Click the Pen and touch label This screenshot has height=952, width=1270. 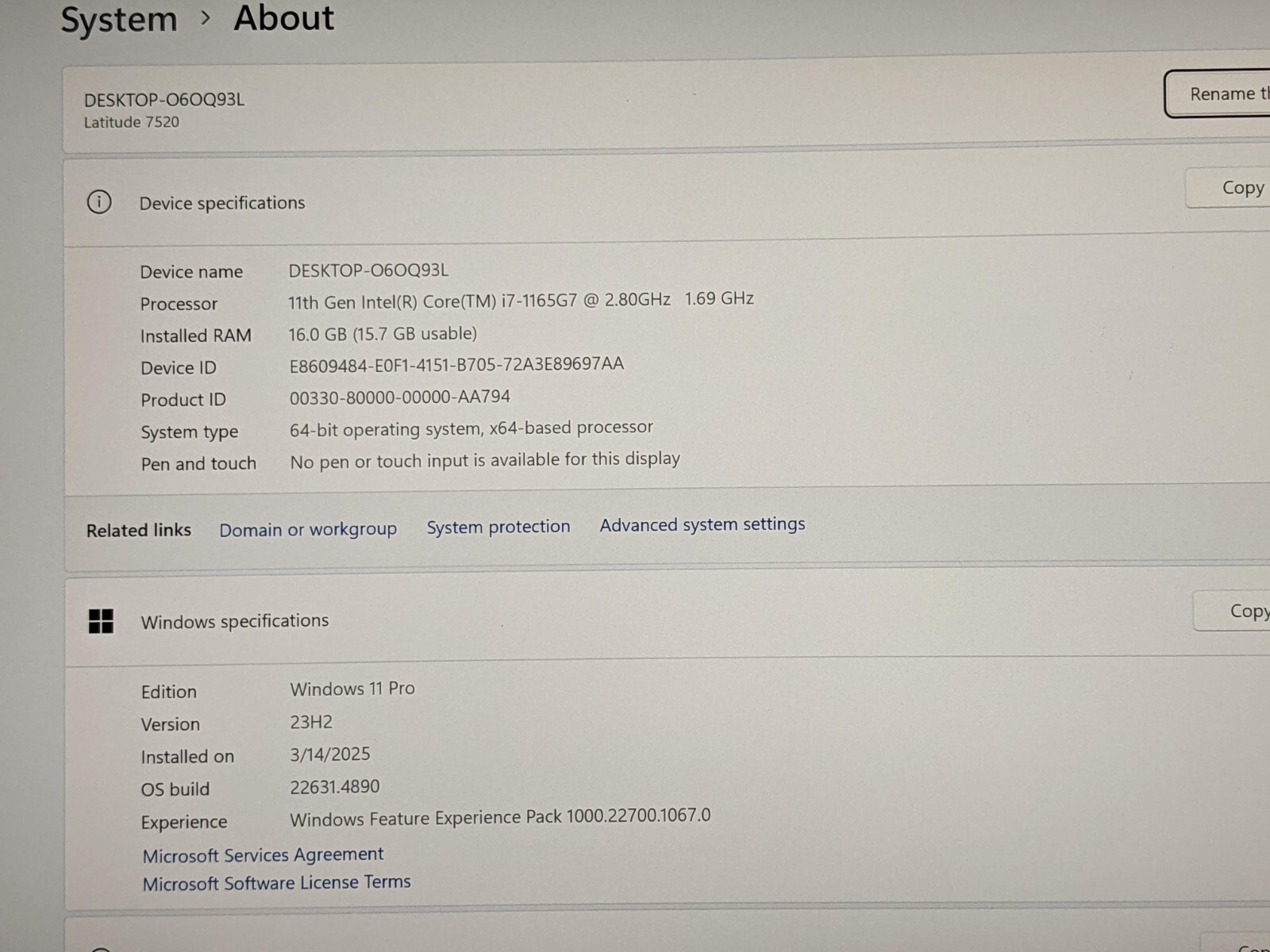pos(198,464)
